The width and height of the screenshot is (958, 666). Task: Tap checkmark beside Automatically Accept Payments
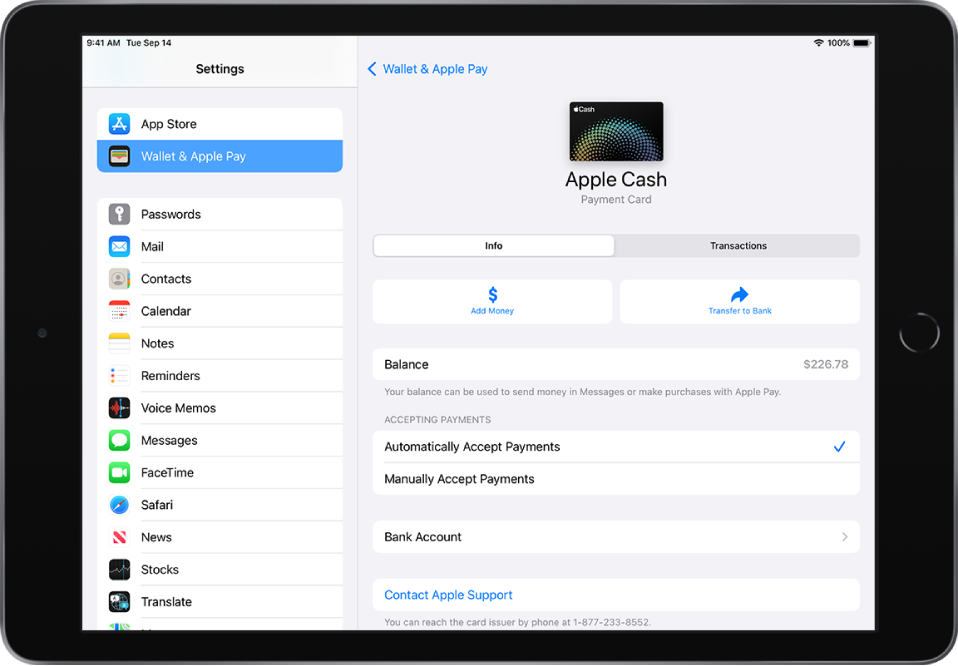tap(839, 447)
